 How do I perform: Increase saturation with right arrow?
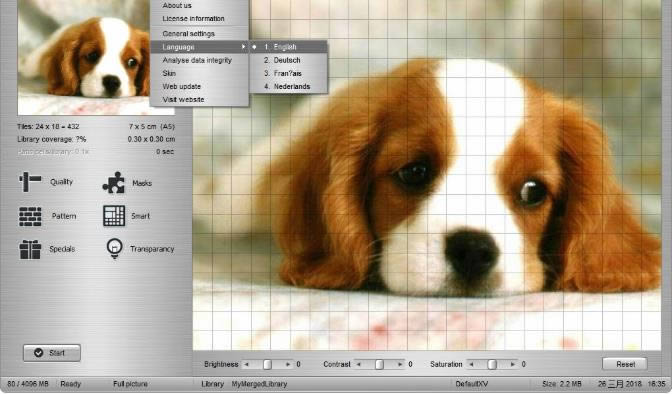[512, 364]
